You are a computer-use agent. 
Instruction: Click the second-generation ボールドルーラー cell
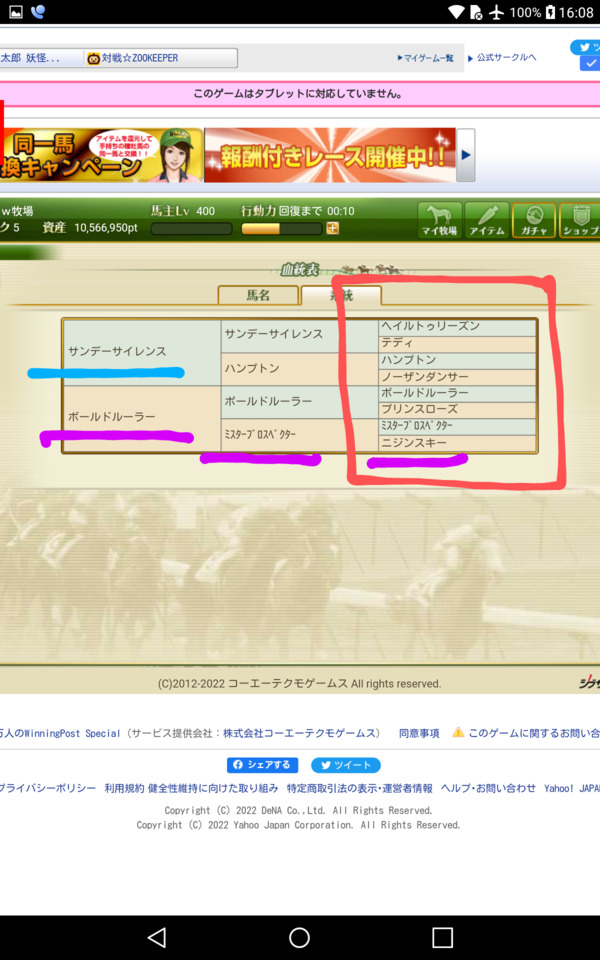click(299, 402)
